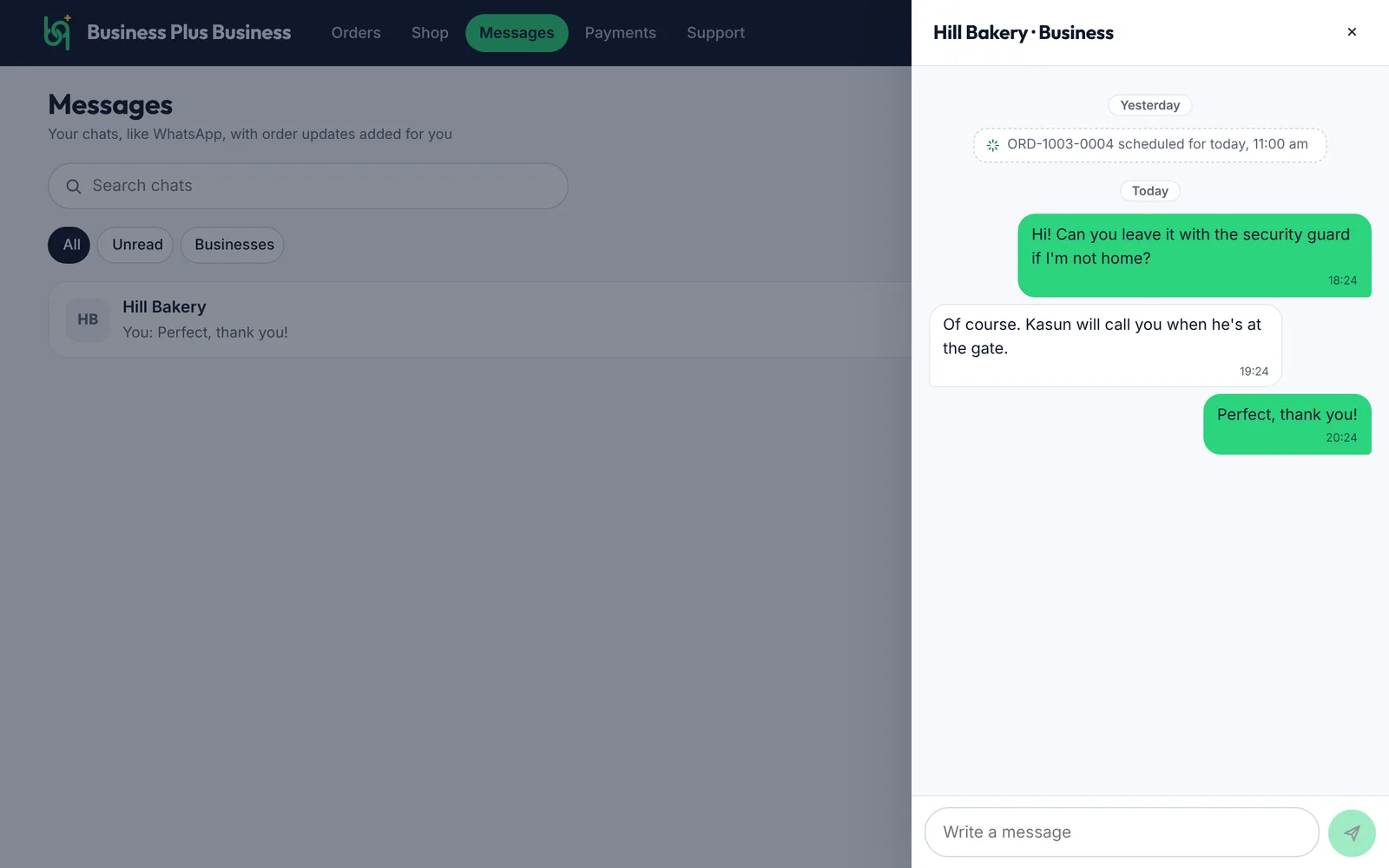This screenshot has width=1389, height=868.
Task: Click the HB avatar in chat list
Action: click(88, 319)
